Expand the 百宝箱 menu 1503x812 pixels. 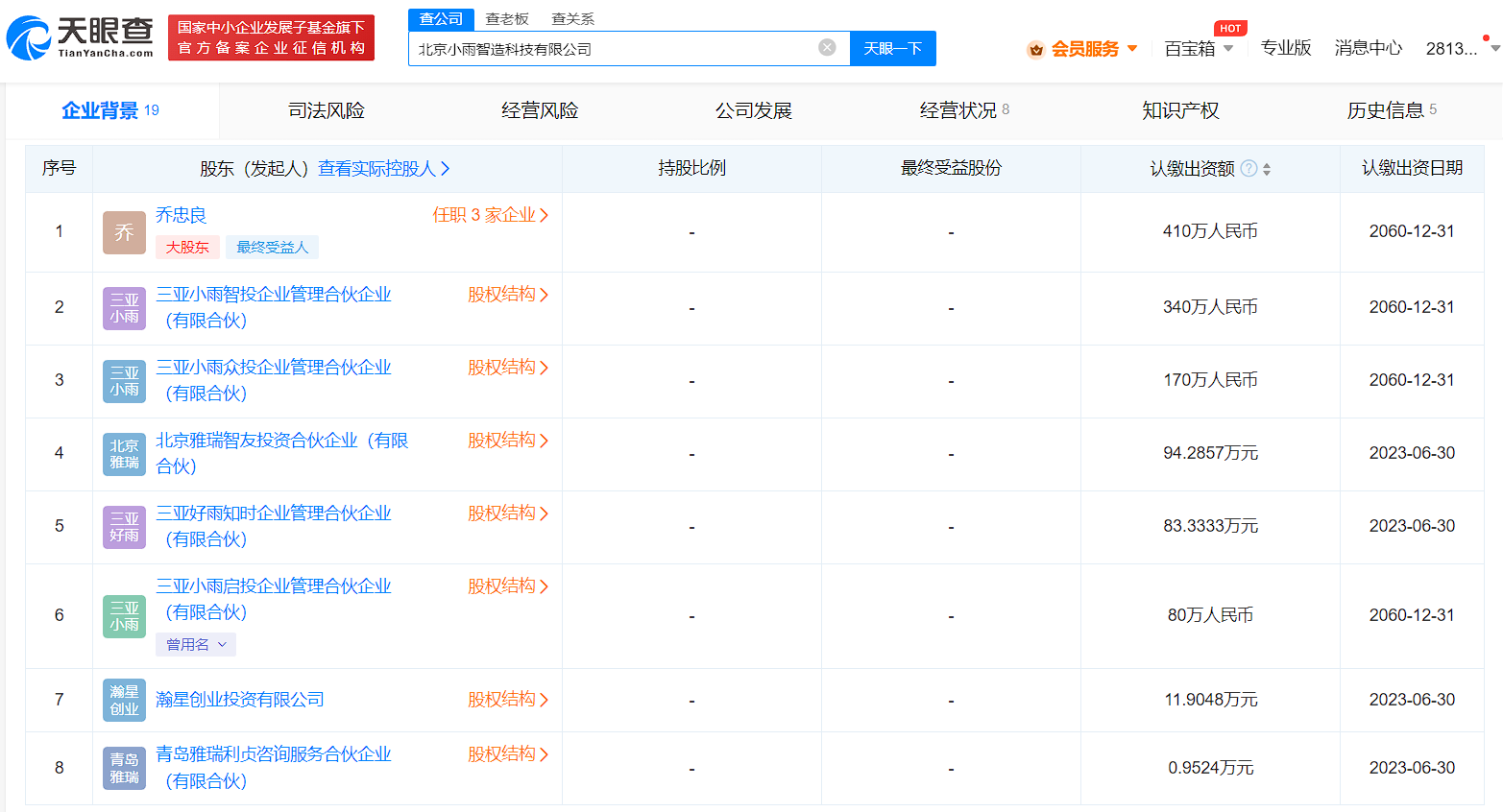(x=1199, y=49)
